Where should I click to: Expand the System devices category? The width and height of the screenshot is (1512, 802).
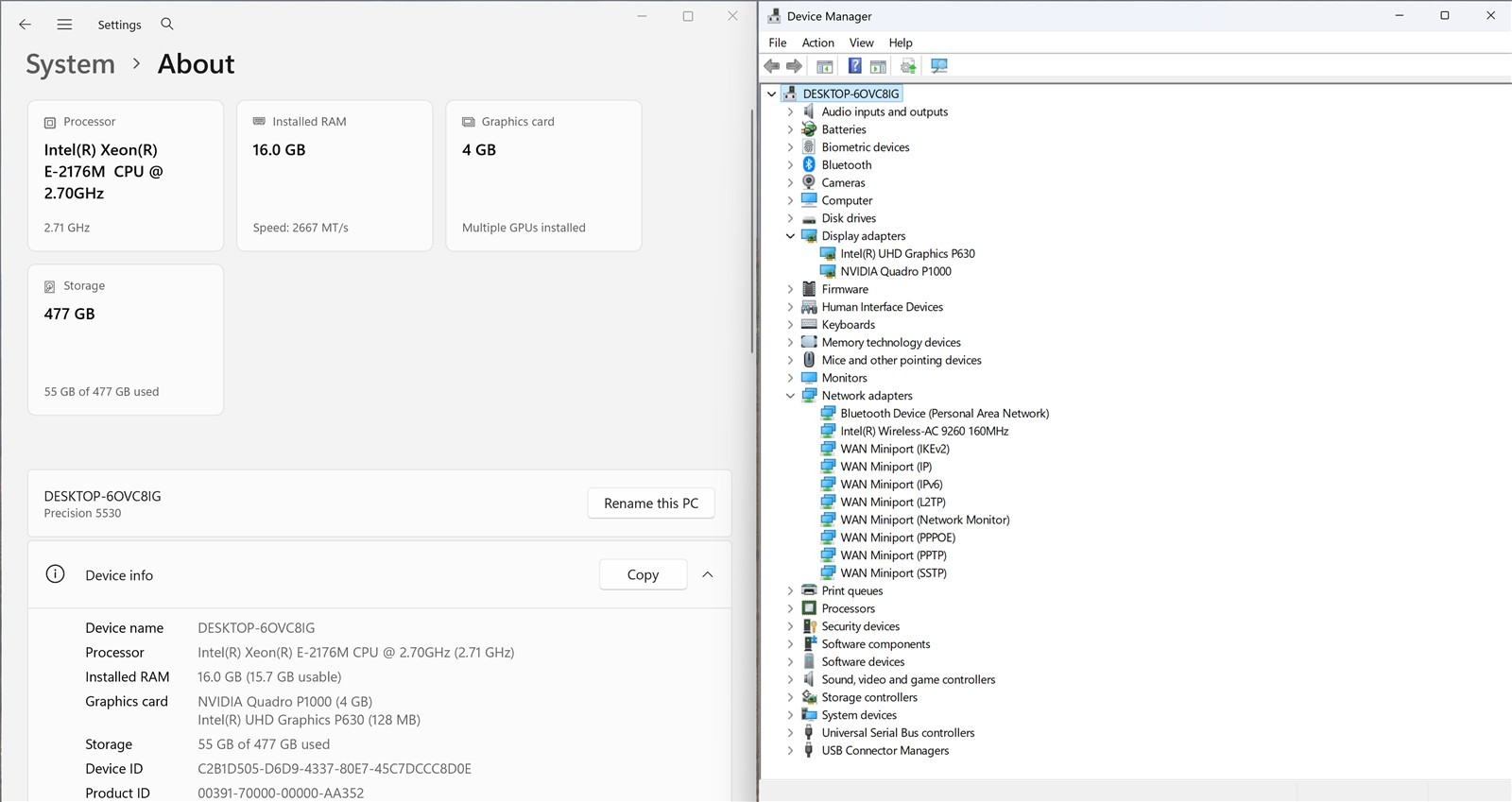click(x=791, y=715)
